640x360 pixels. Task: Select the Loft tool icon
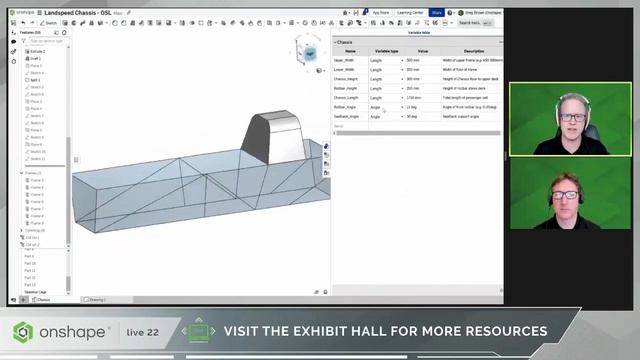point(92,23)
